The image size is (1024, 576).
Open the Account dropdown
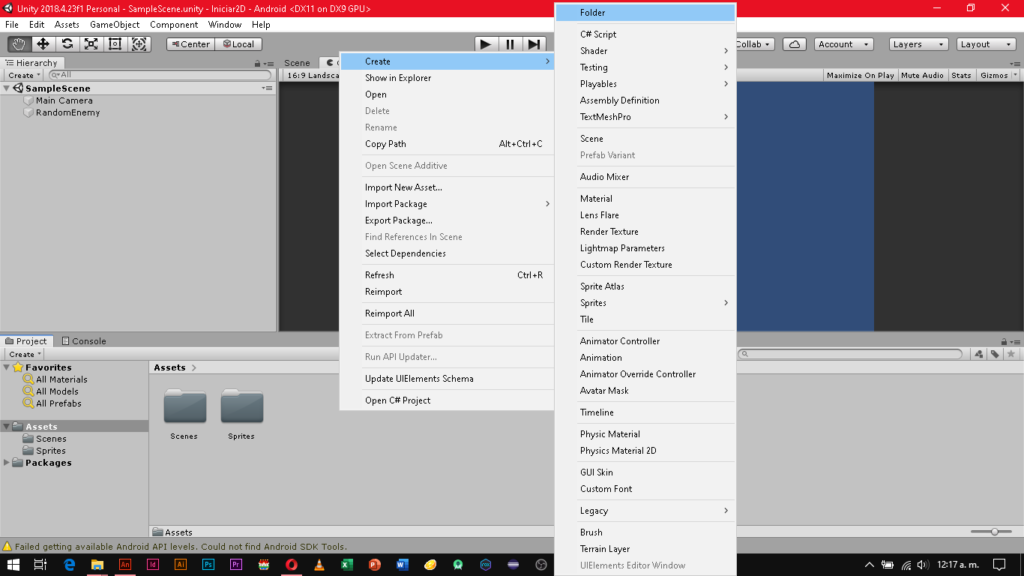(x=843, y=44)
